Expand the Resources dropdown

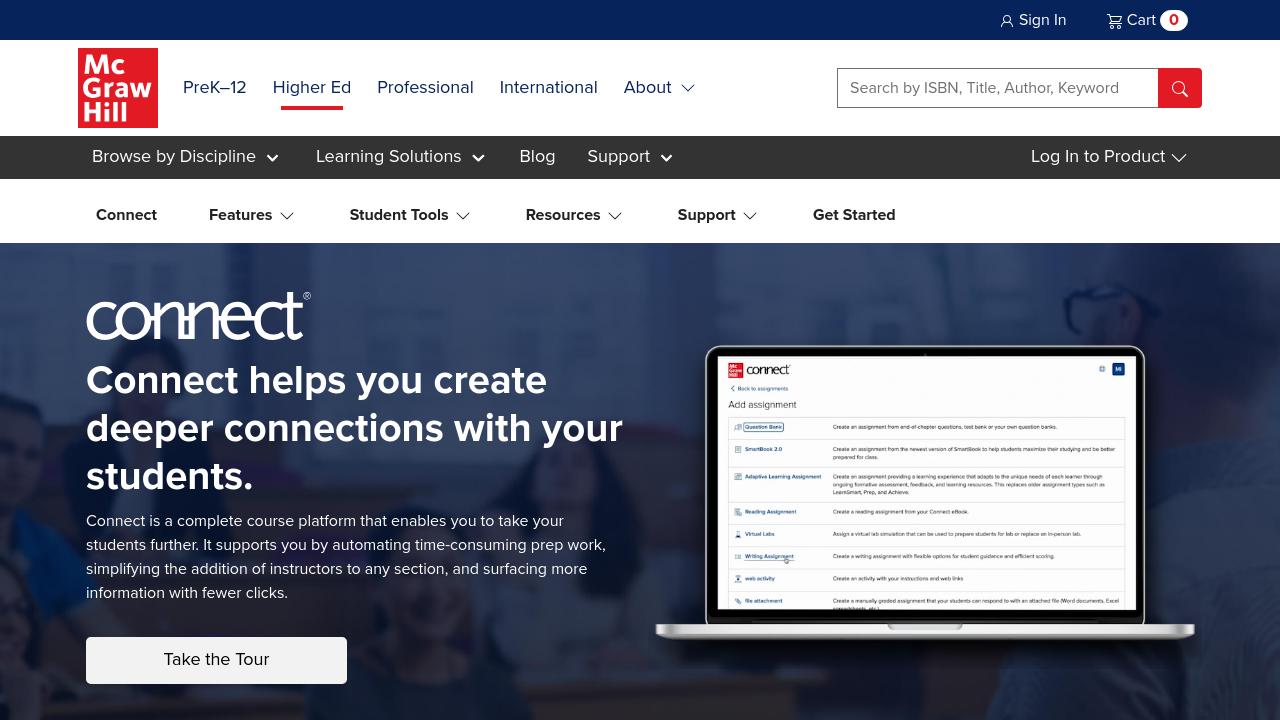pyautogui.click(x=573, y=215)
